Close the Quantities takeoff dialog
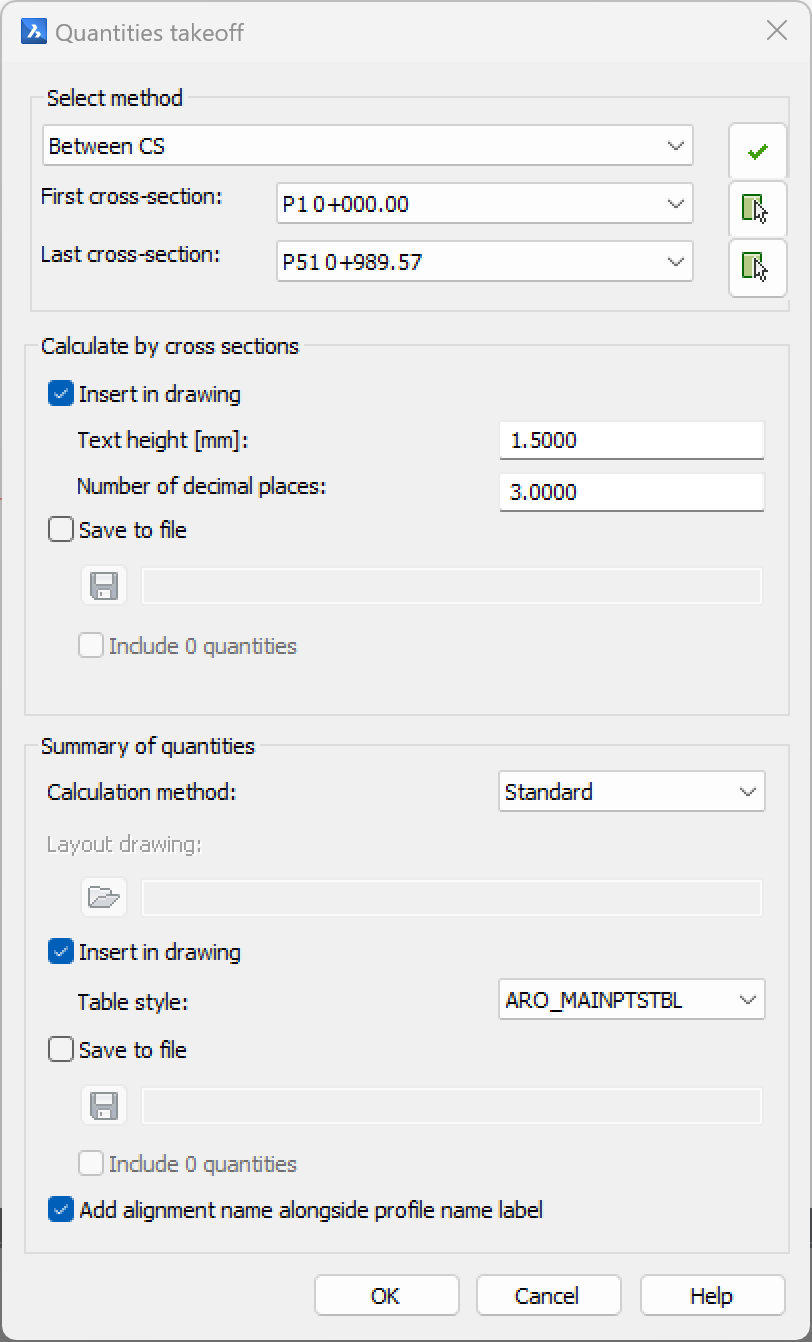Screen dimensions: 812x1342 coord(777,31)
